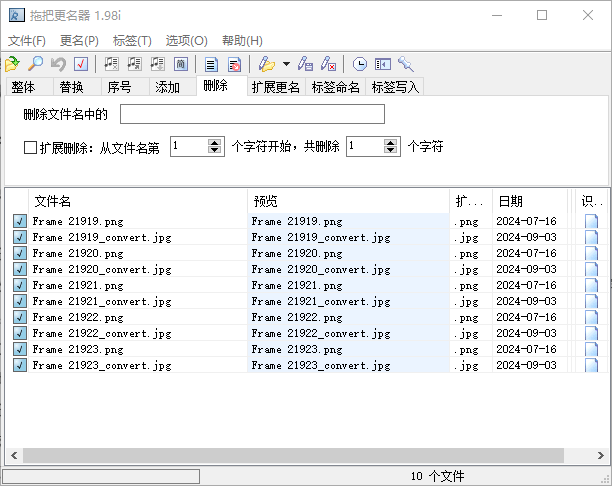The image size is (612, 486).
Task: Click file icon in Frame 21920_convert.jpg row
Action: pos(591,269)
